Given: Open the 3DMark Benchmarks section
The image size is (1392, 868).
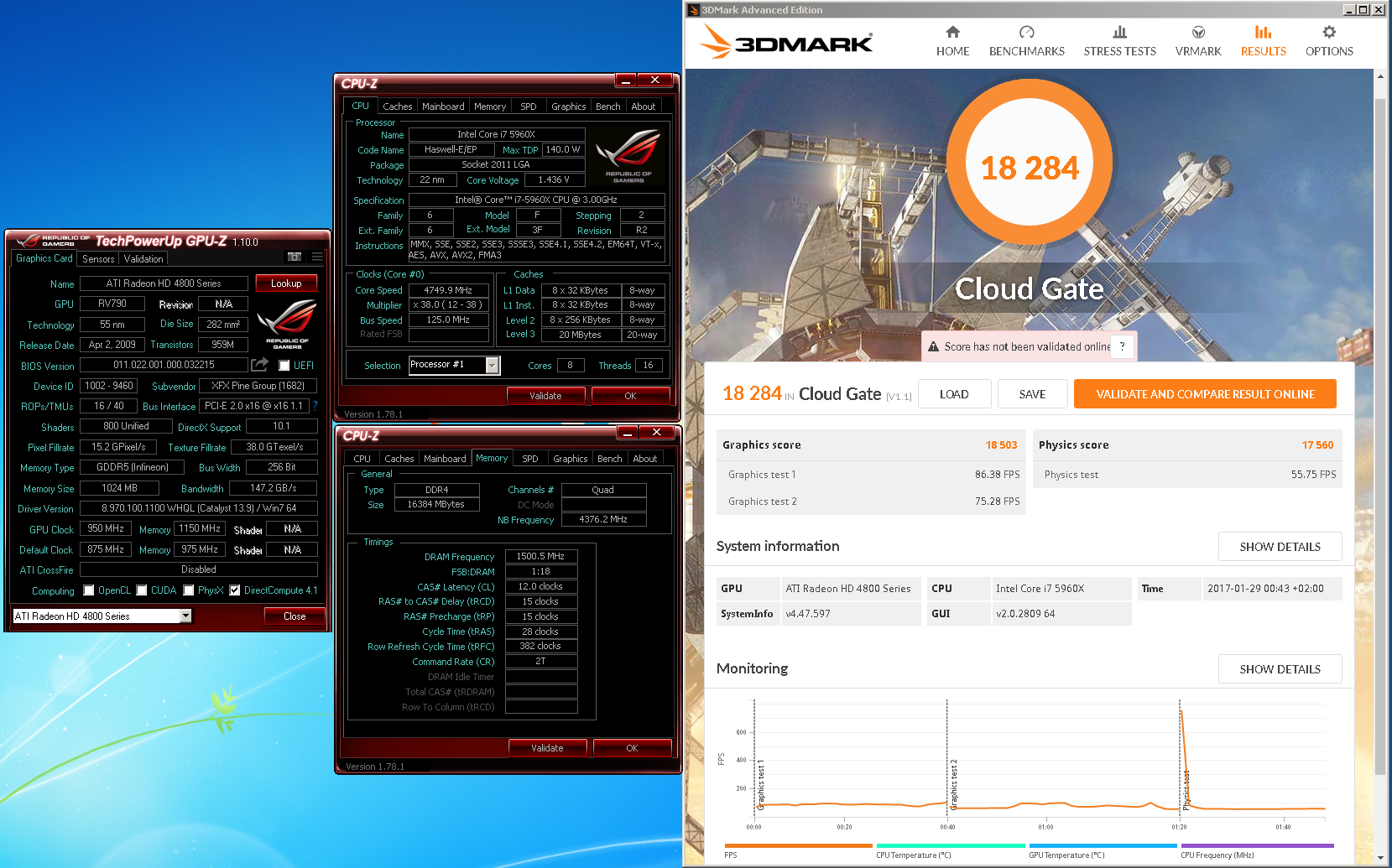Looking at the screenshot, I should (1026, 41).
